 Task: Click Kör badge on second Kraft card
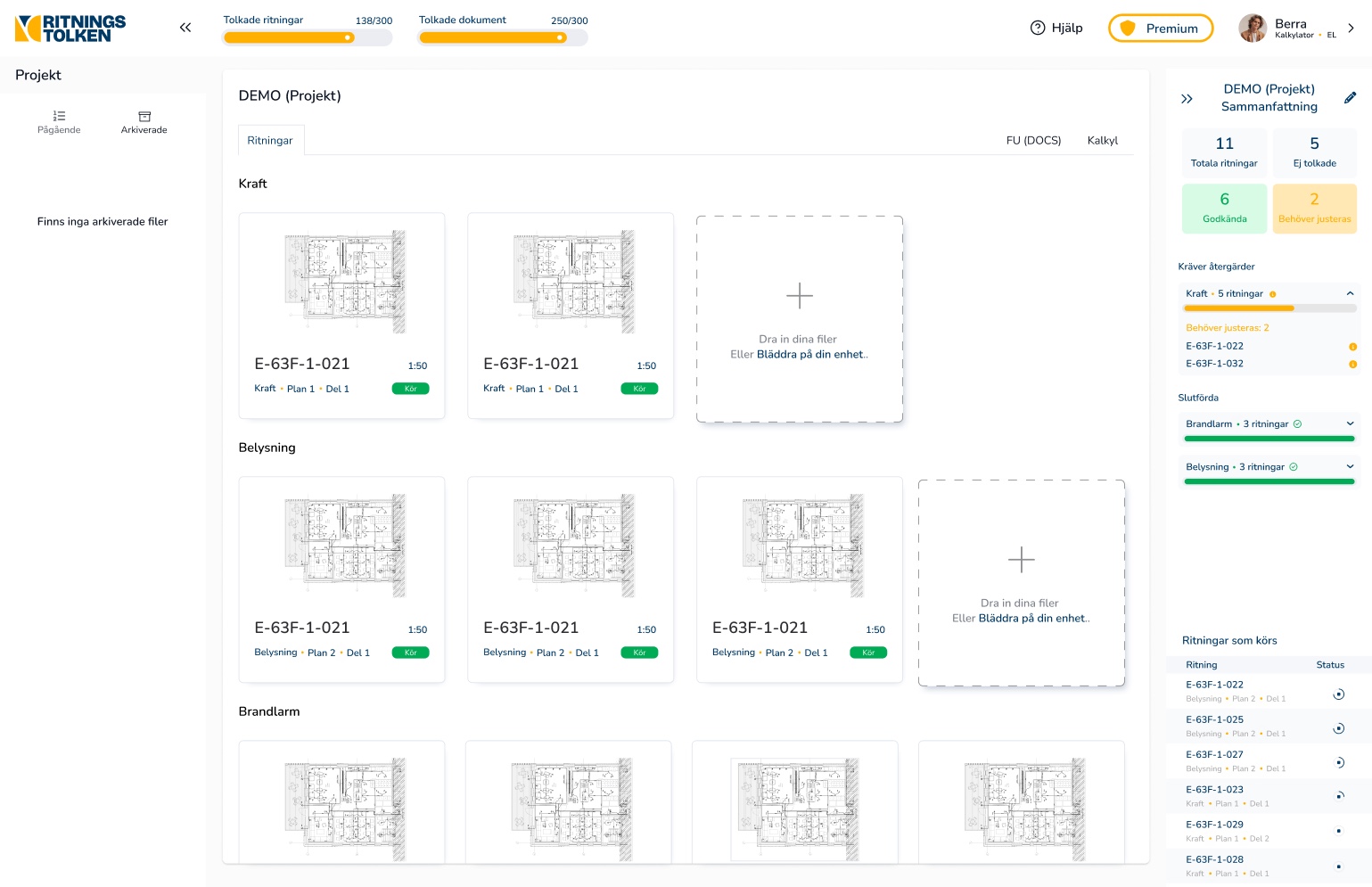click(639, 389)
